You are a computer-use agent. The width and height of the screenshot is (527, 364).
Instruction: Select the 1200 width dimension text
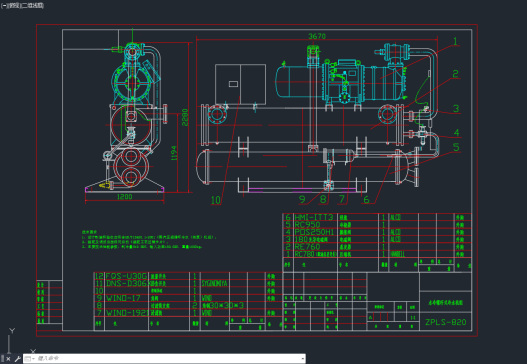(x=124, y=197)
